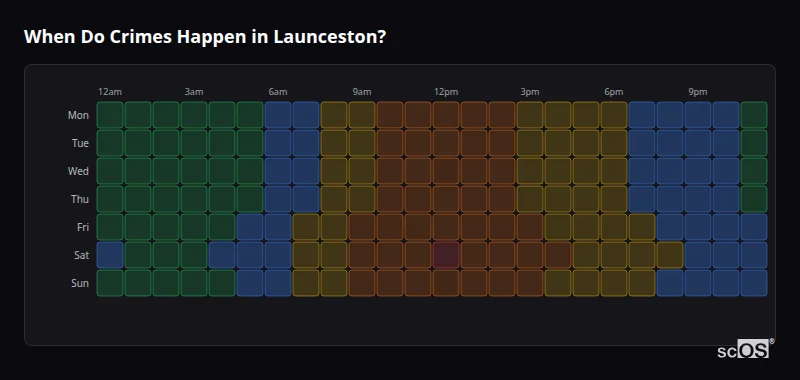Click the "Mon" row label

point(78,115)
